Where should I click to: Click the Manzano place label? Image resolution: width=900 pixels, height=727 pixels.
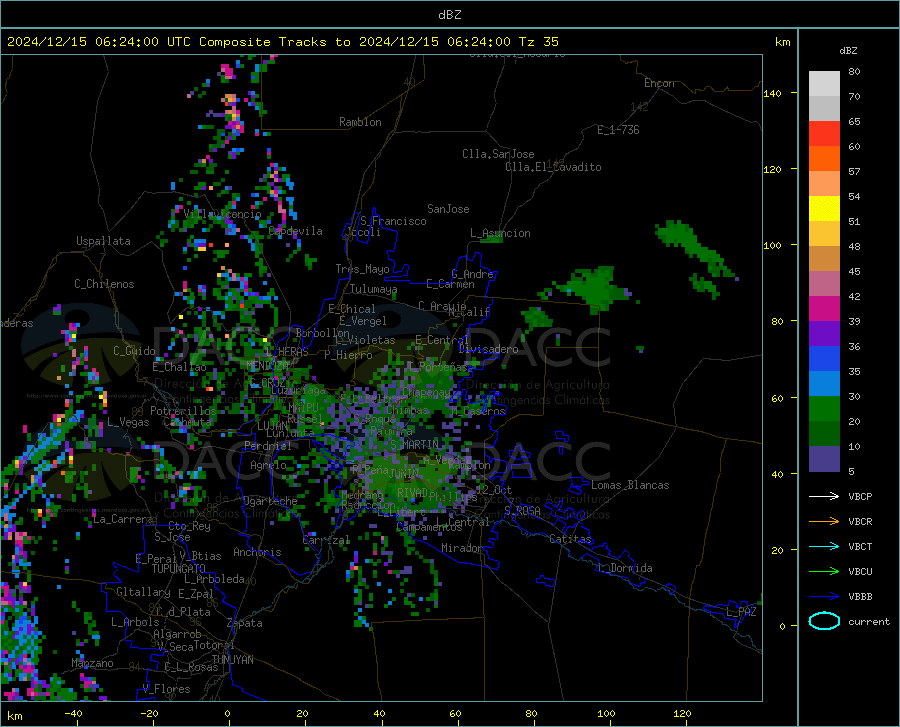(92, 663)
